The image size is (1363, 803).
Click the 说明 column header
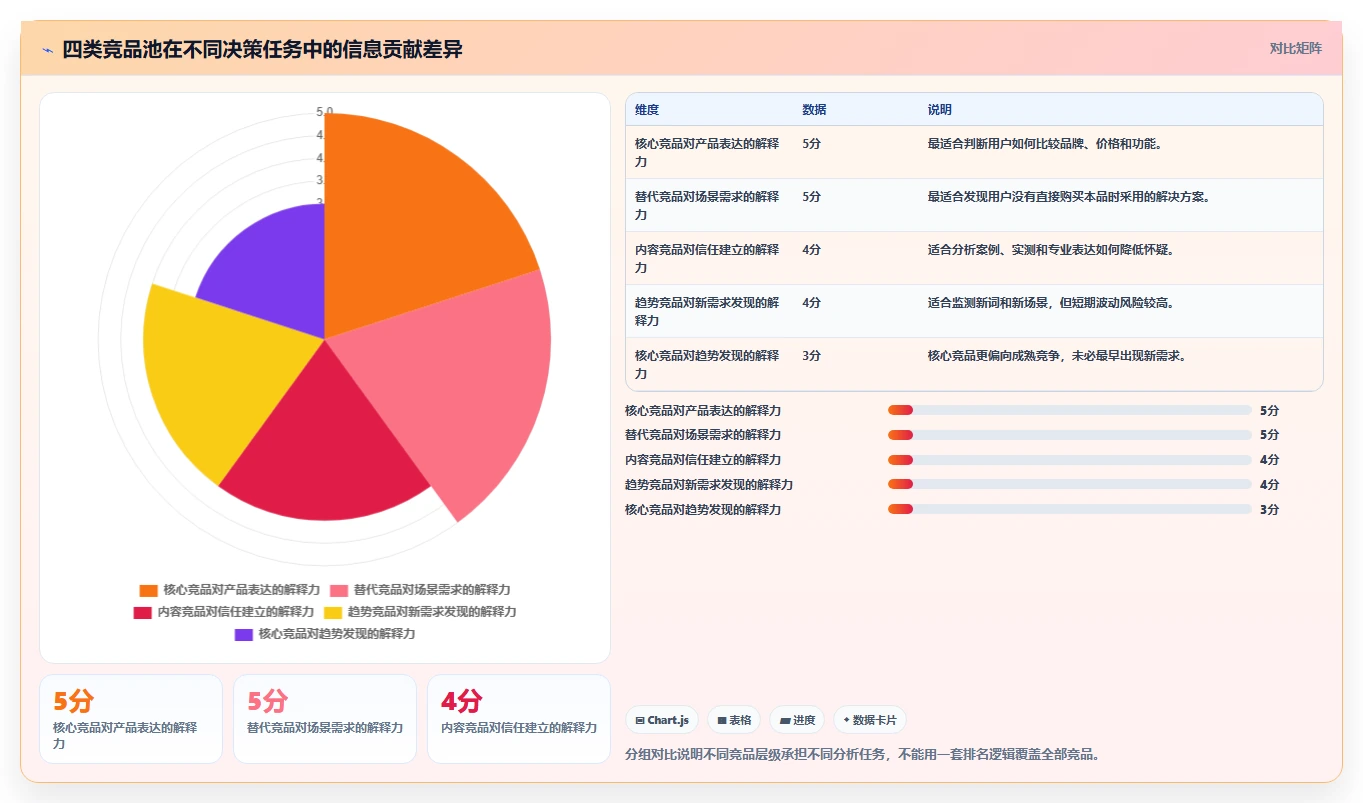click(x=940, y=110)
